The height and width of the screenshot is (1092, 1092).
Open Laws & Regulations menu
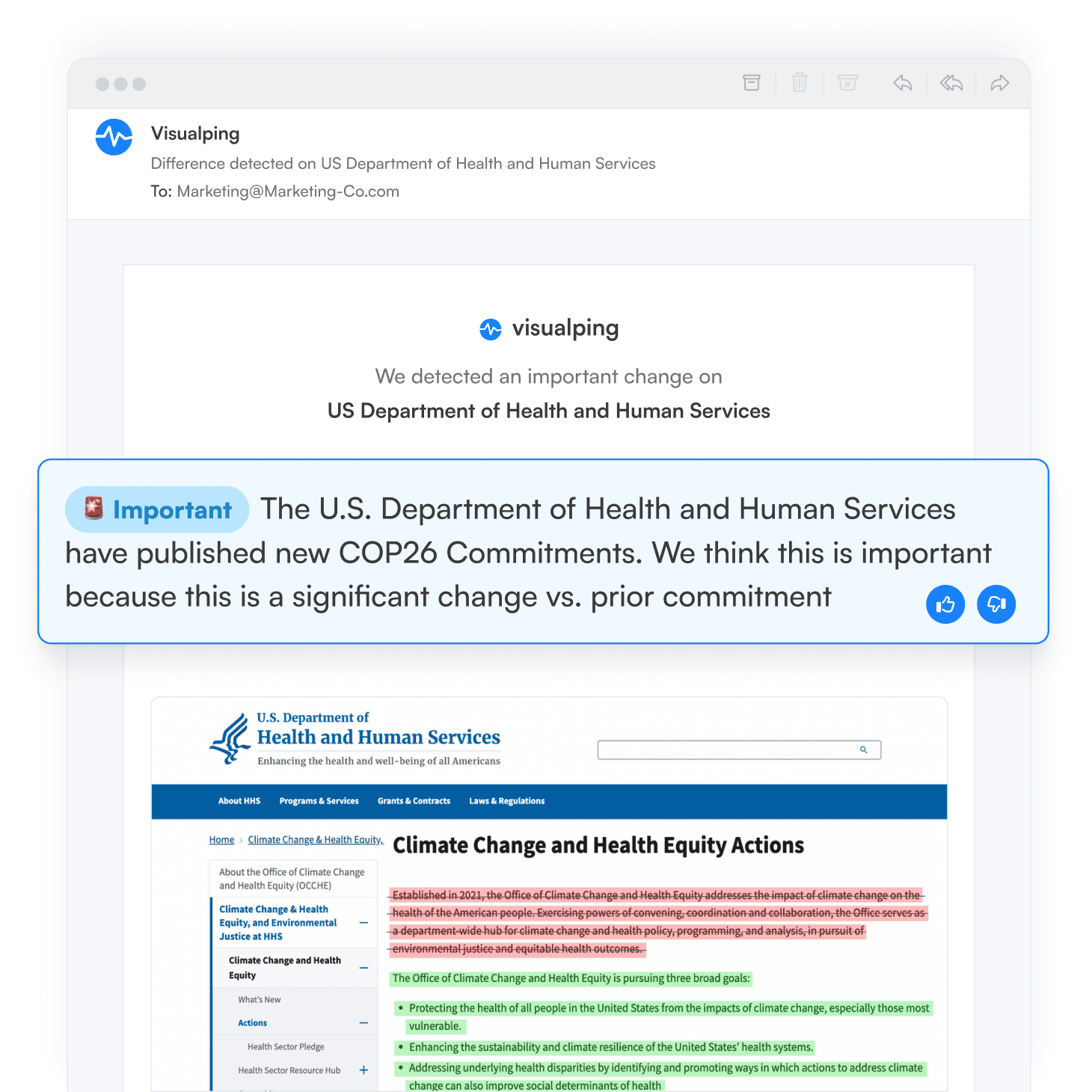pos(507,801)
